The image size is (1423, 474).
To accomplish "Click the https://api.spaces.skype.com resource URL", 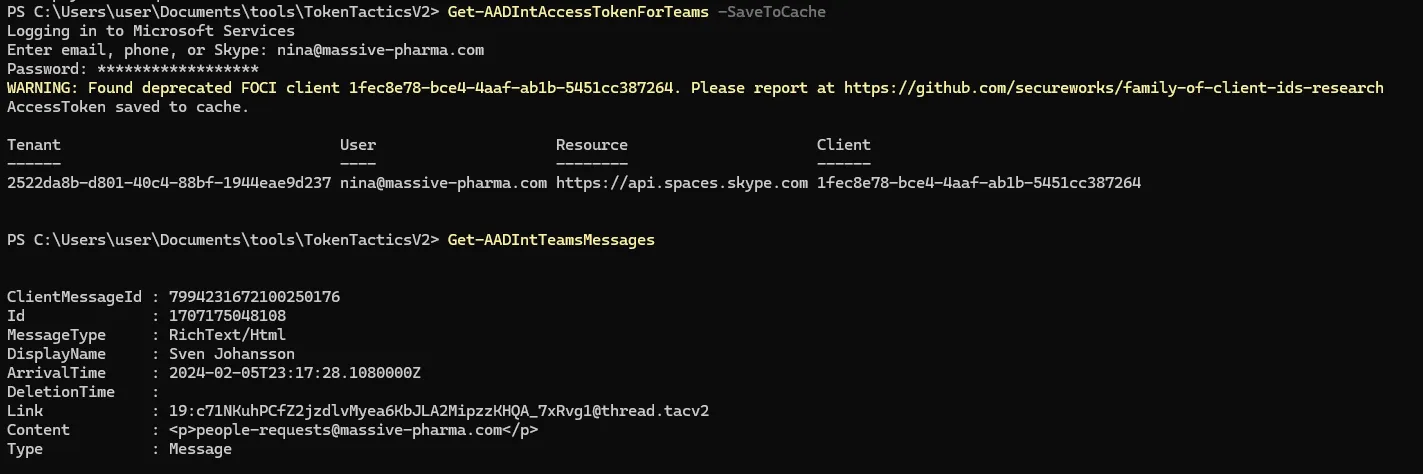I will click(682, 183).
